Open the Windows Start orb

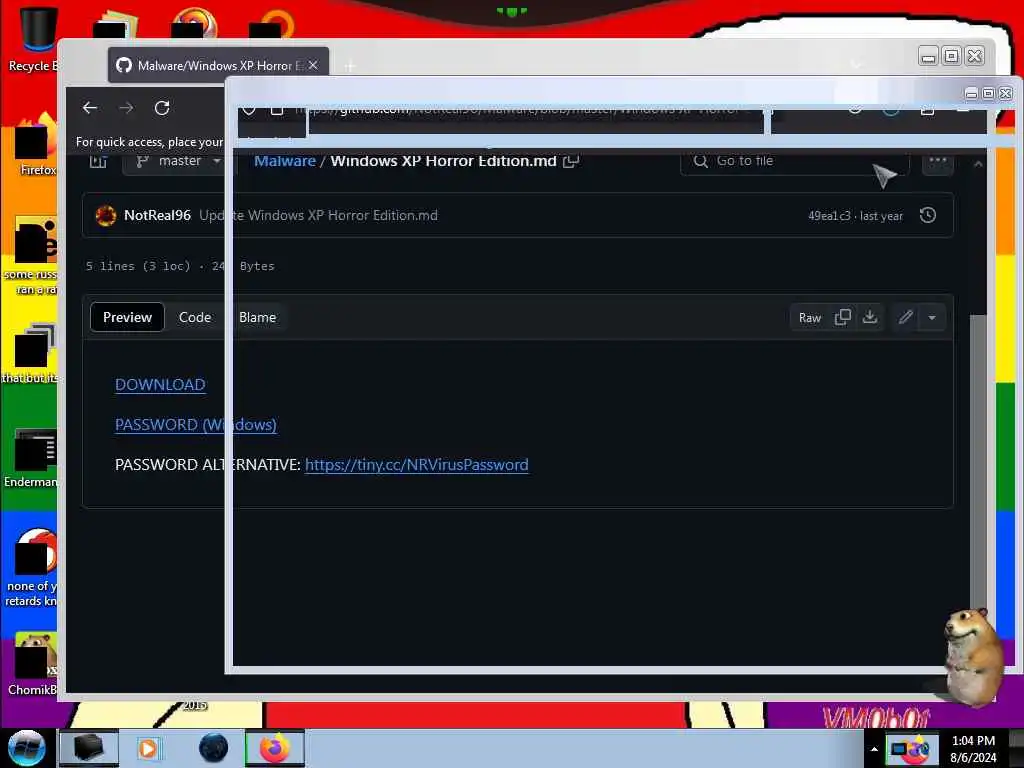pyautogui.click(x=27, y=748)
